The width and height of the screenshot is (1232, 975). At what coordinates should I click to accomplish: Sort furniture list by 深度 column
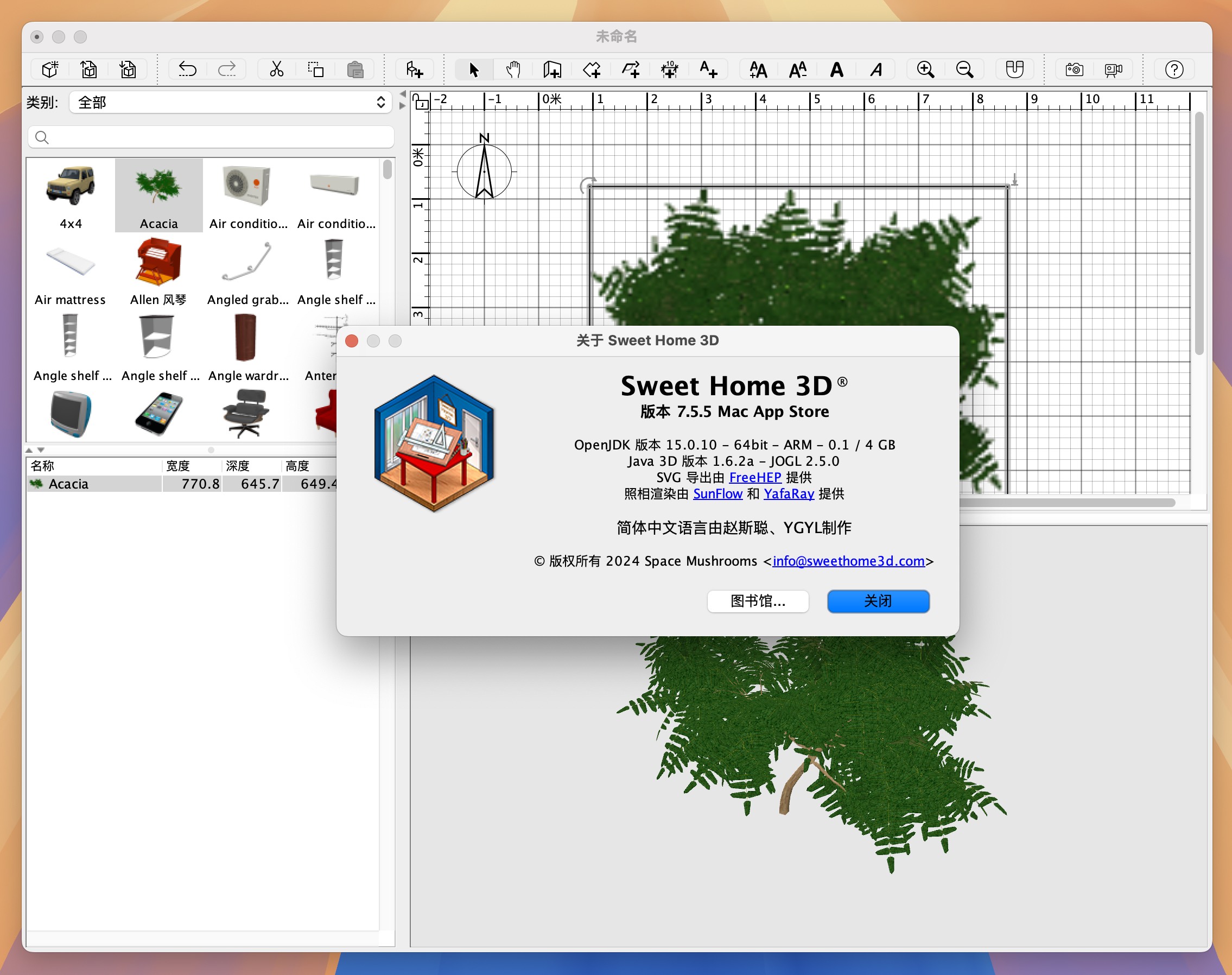[252, 466]
